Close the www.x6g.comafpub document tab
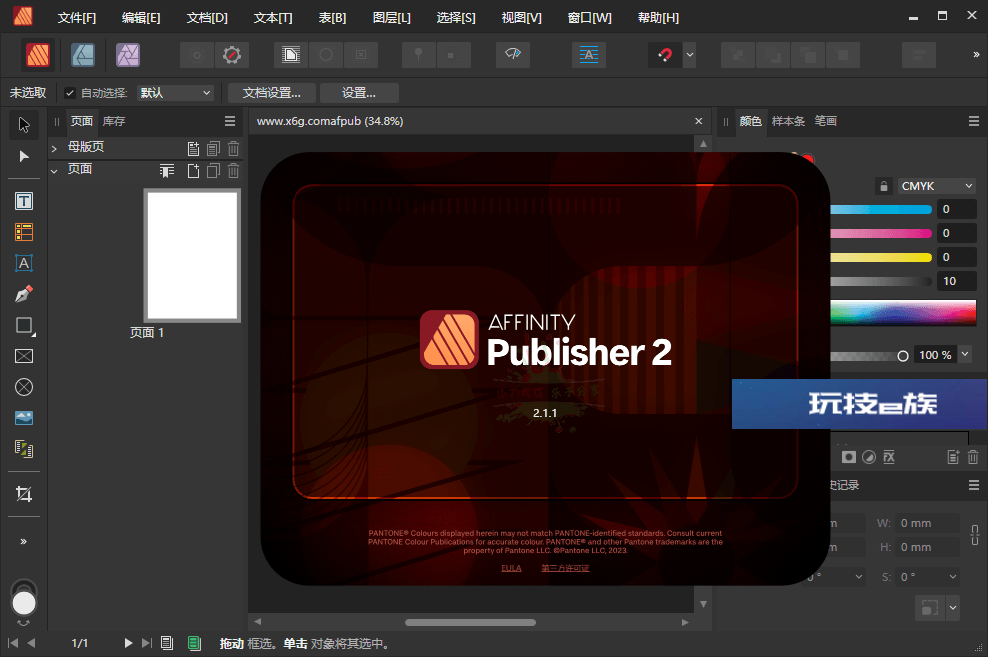The width and height of the screenshot is (988, 657). click(x=699, y=121)
